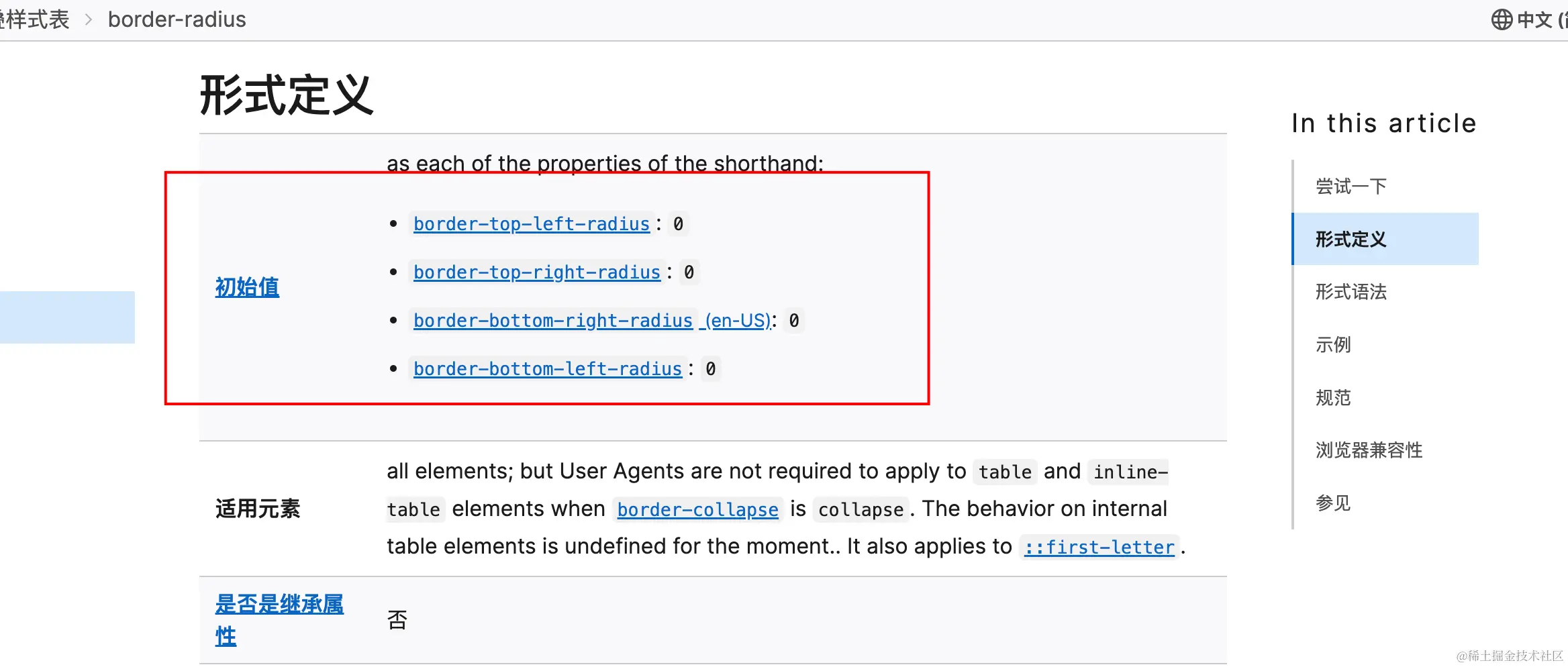
Task: Click the globe language icon
Action: (x=1502, y=20)
